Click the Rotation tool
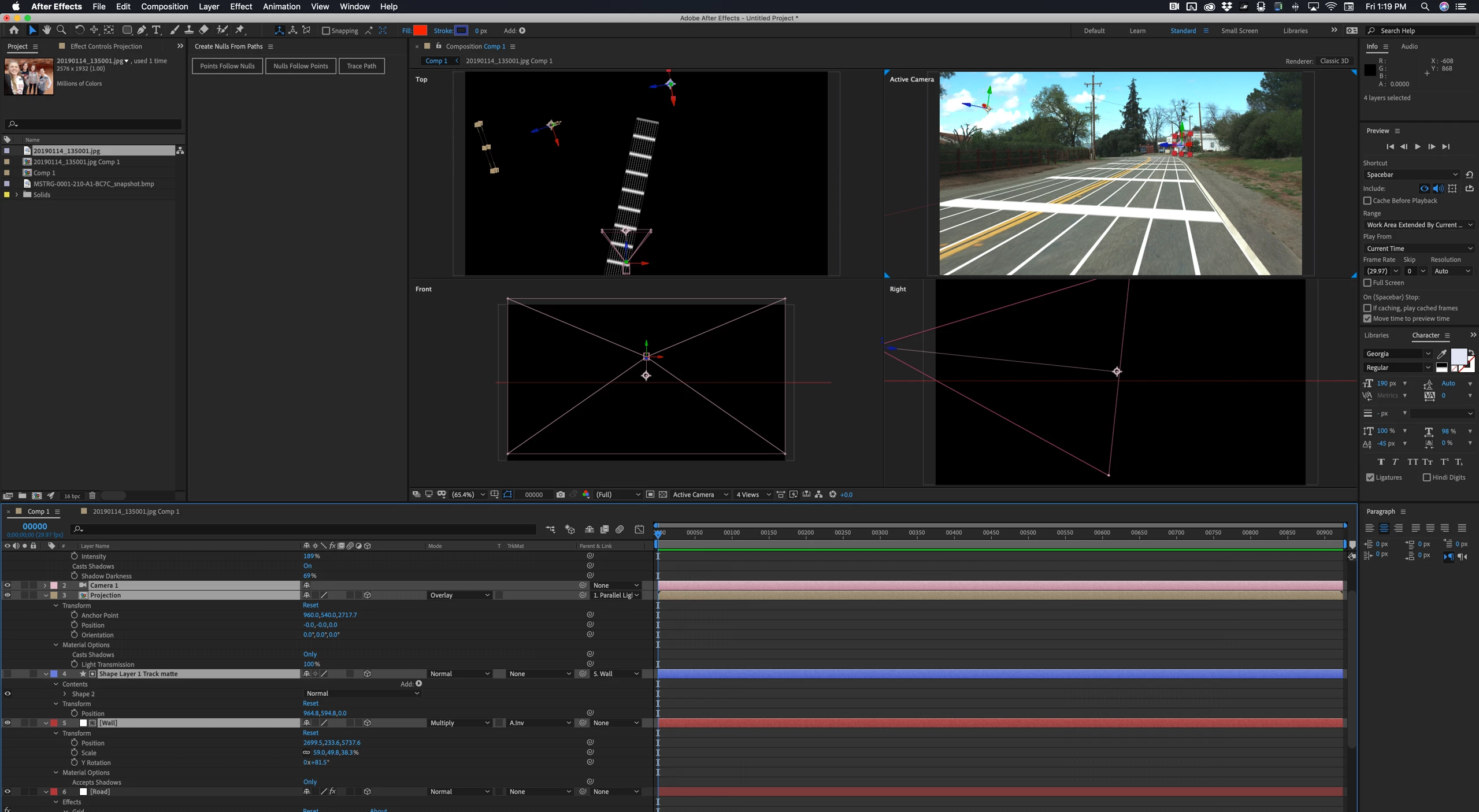 tap(79, 30)
